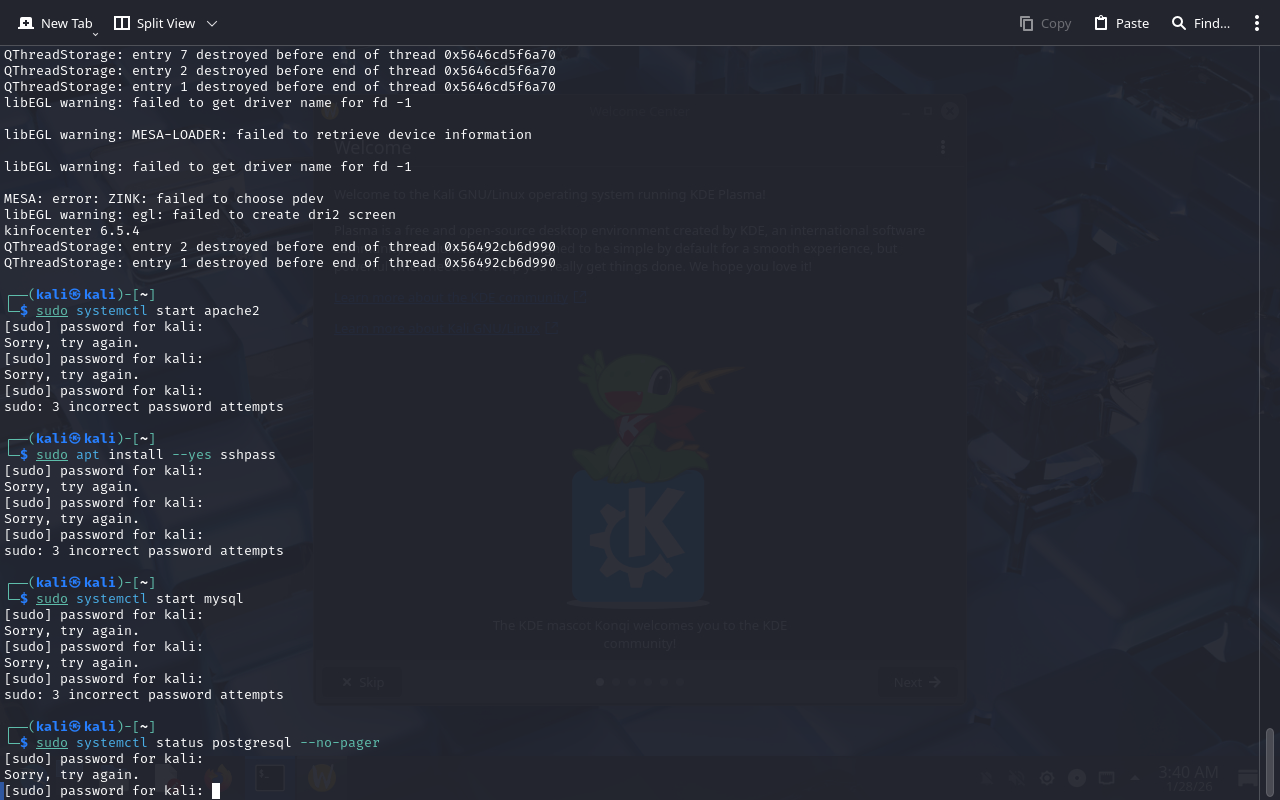Click the Copy icon in toolbar
Screen dimensions: 1280x800
[x=1026, y=23]
